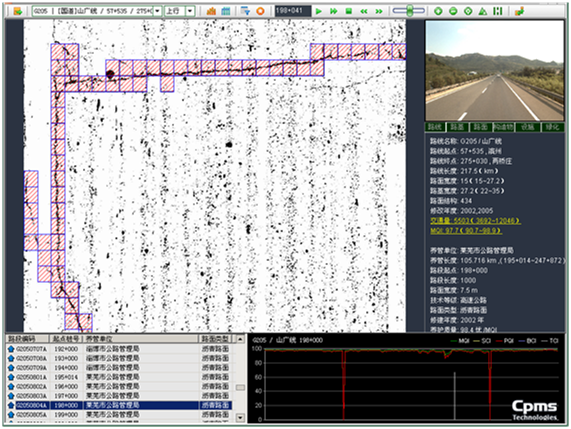The width and height of the screenshot is (571, 429).
Task: Click the 路面宽度 7.5 m text line
Action: point(454,290)
